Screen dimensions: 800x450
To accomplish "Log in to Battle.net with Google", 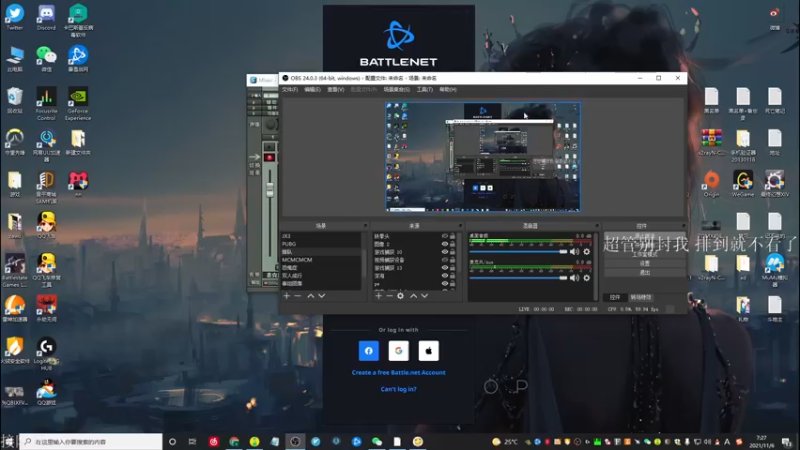I will coord(398,351).
